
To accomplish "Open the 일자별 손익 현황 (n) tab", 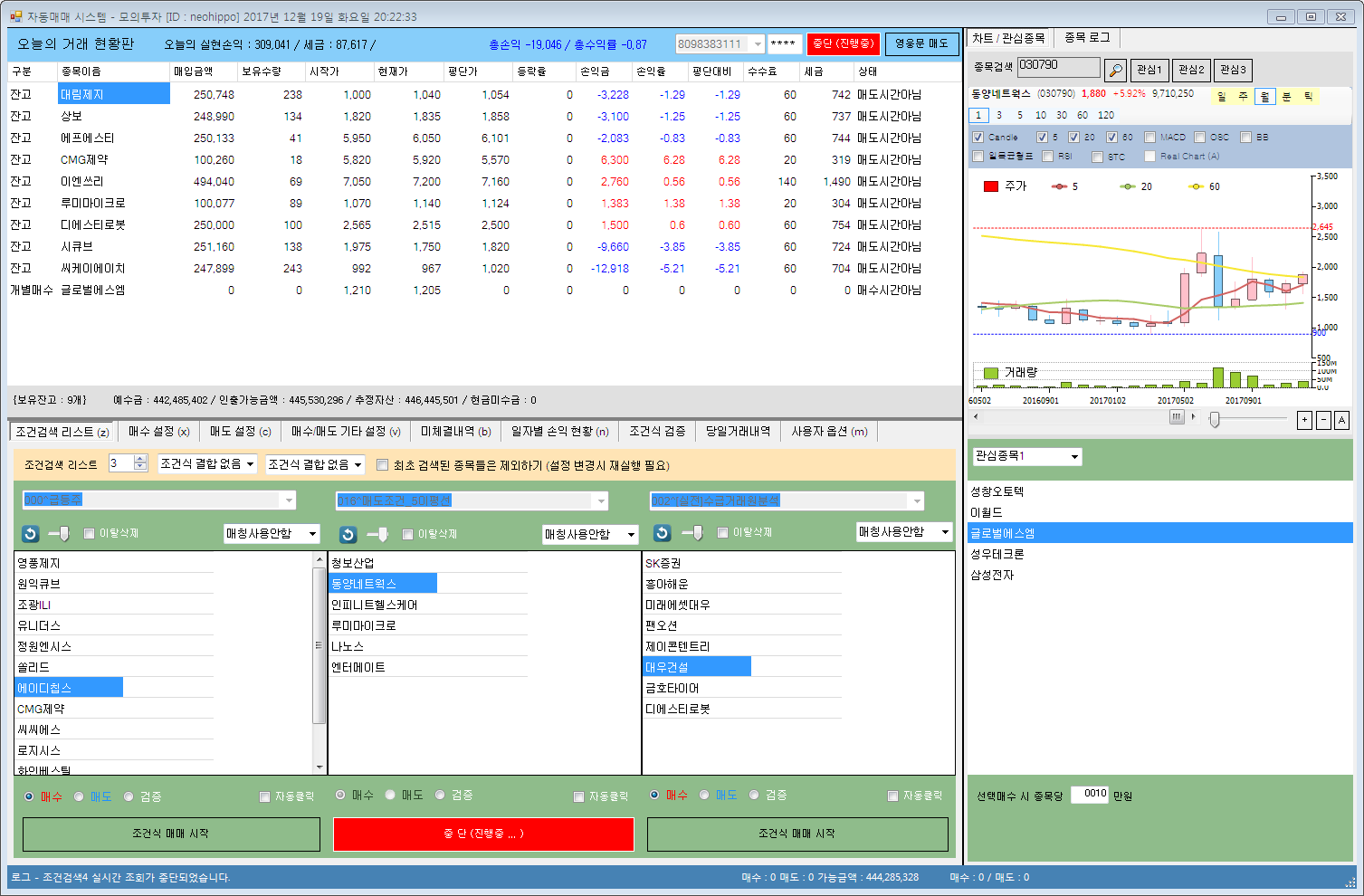I will point(559,432).
